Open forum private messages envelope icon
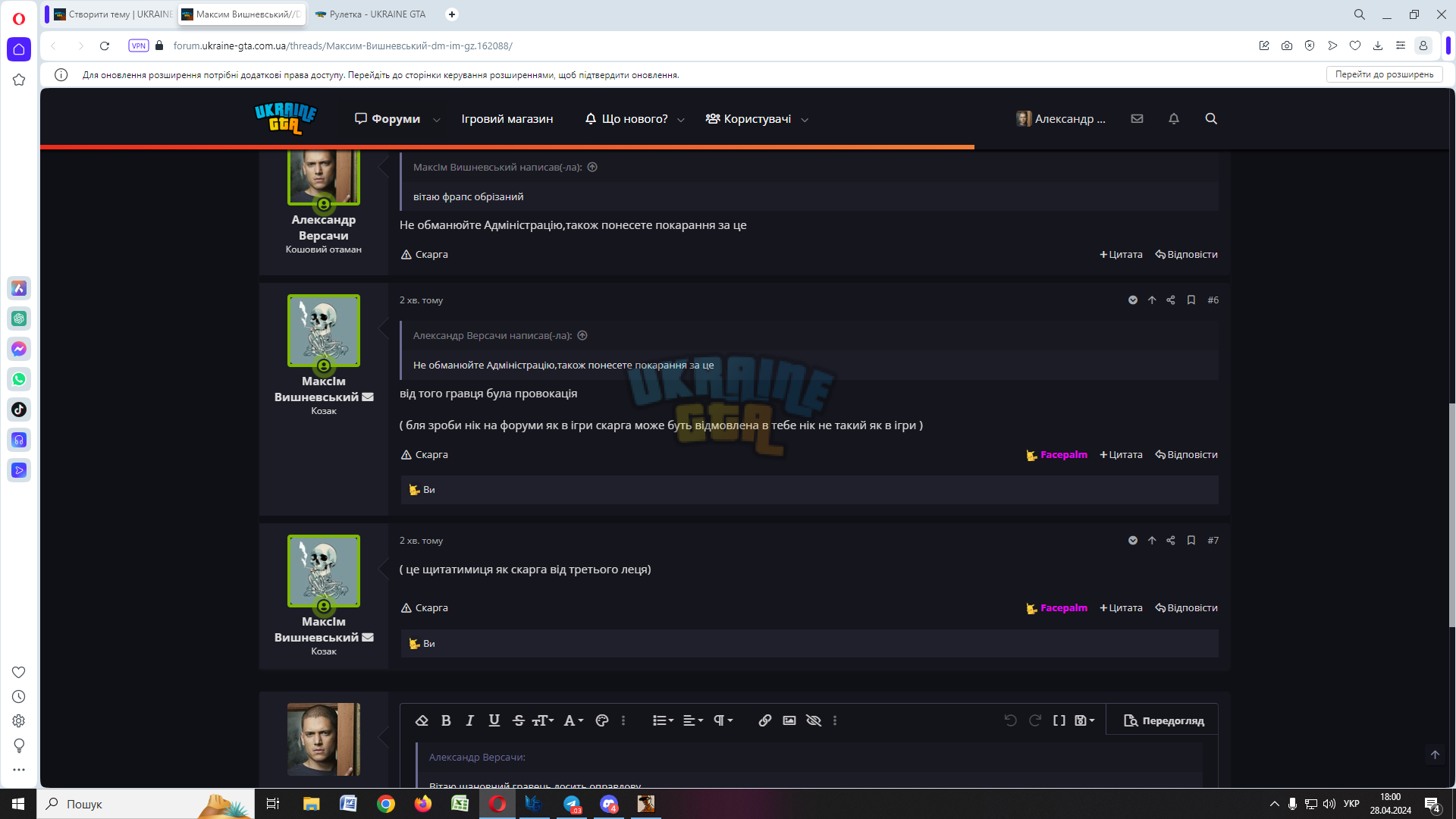 [x=1137, y=119]
